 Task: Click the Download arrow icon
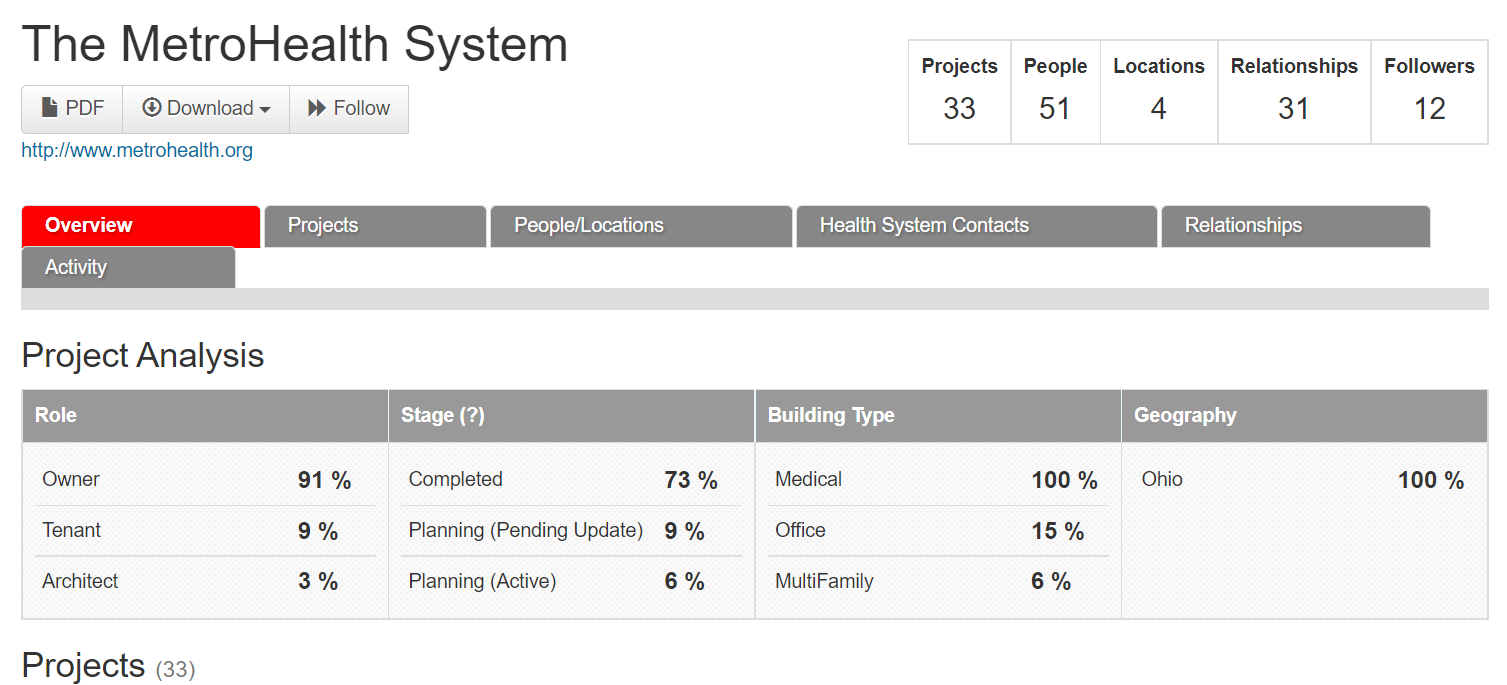pos(151,107)
